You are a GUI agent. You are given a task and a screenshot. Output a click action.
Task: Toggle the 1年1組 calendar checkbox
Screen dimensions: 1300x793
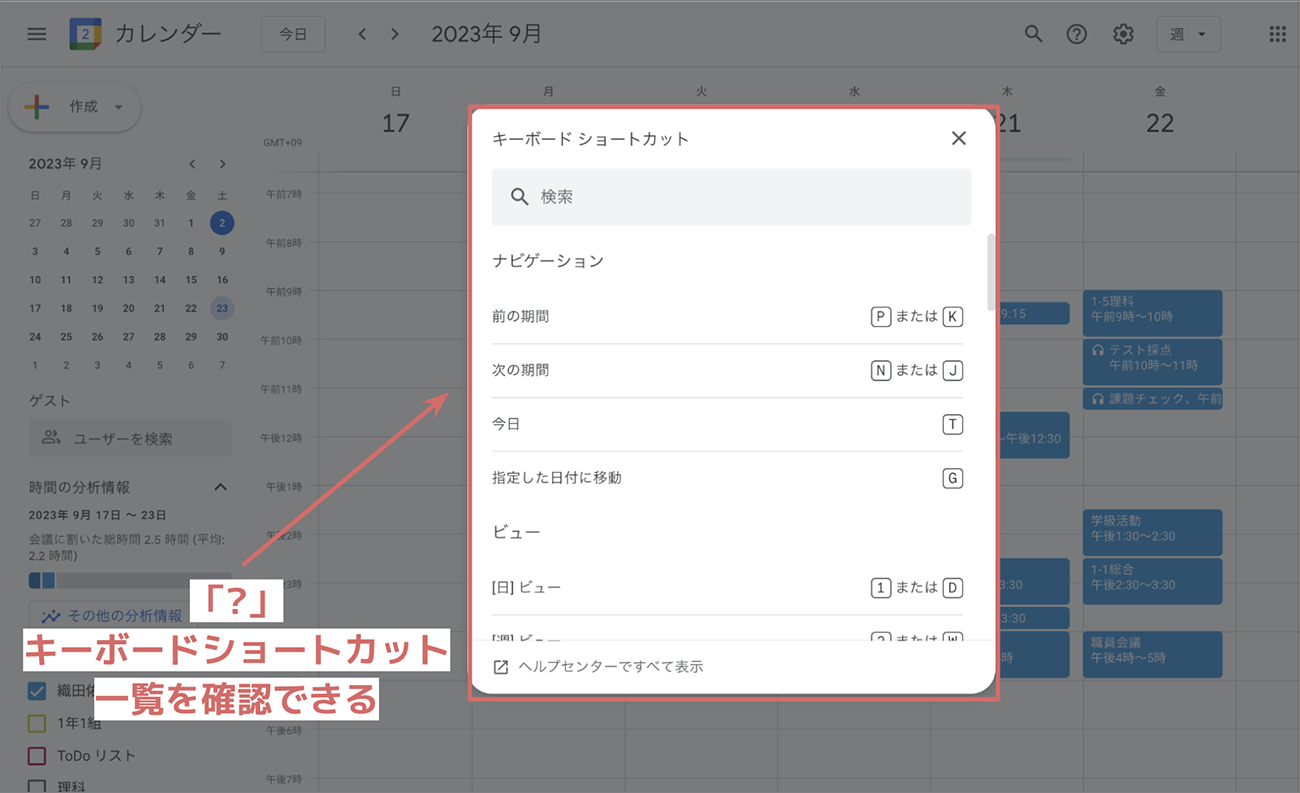[x=37, y=723]
